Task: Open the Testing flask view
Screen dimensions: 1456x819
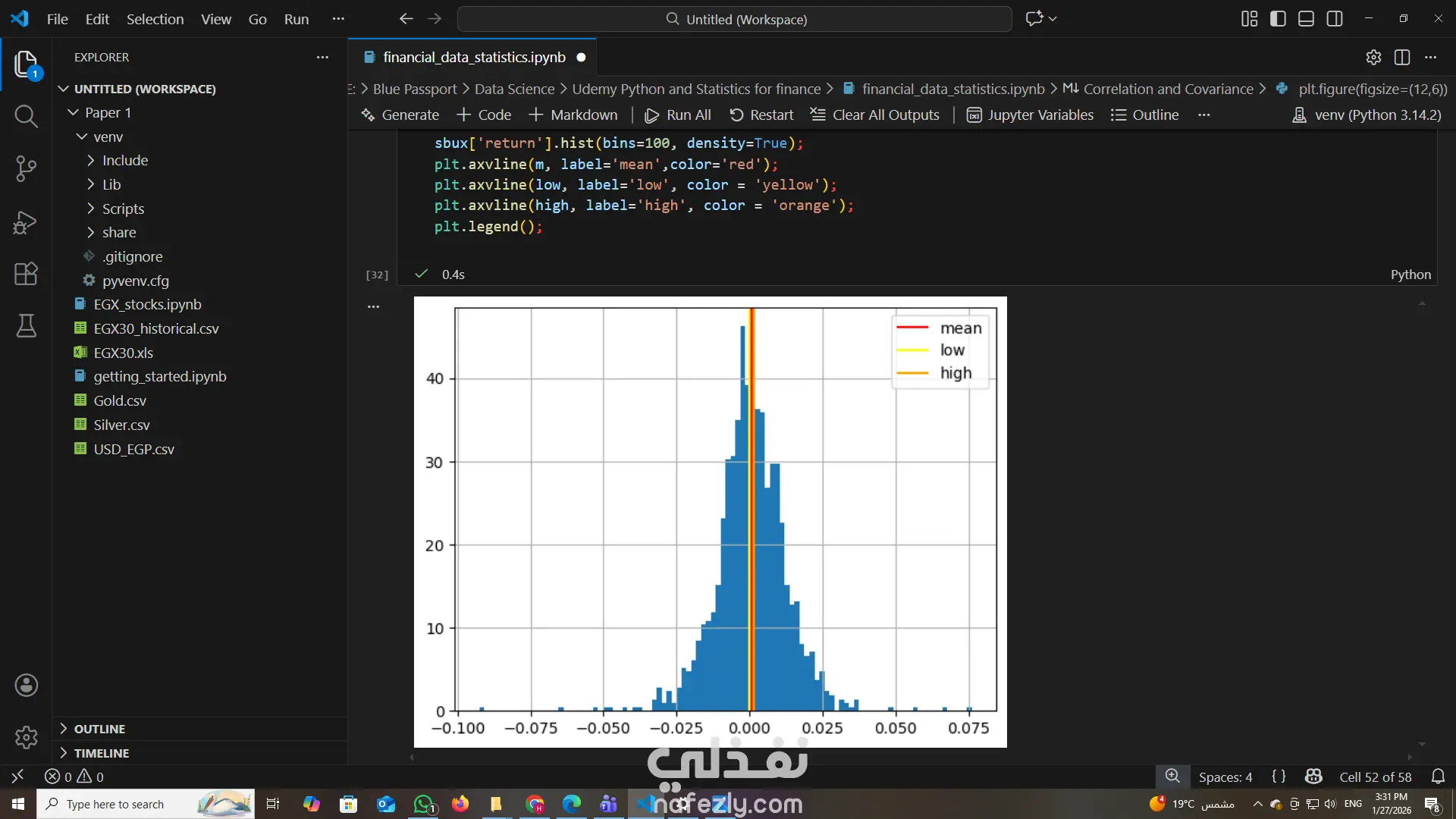Action: [26, 326]
